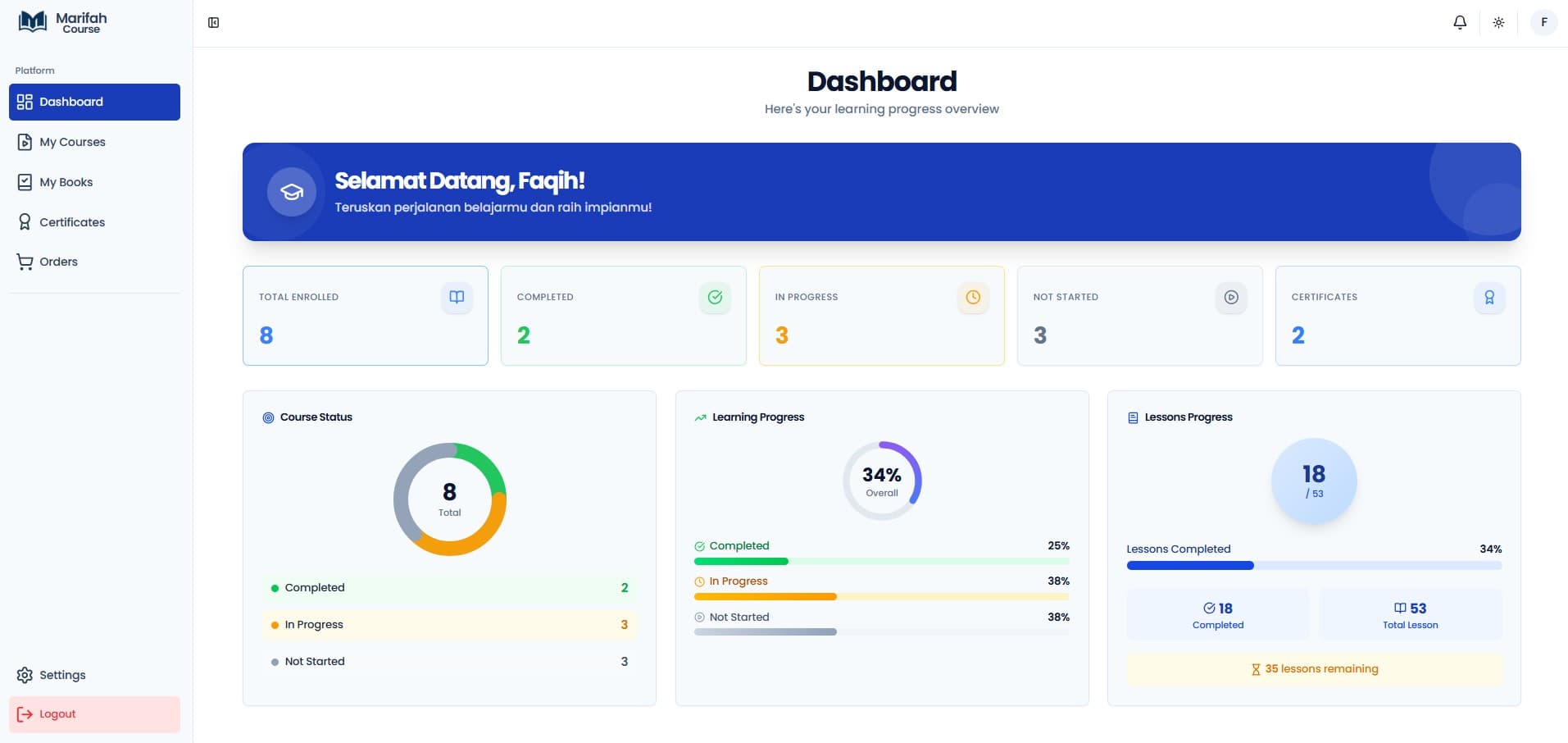The image size is (1568, 743).
Task: Open My Courses page
Action: click(x=94, y=142)
